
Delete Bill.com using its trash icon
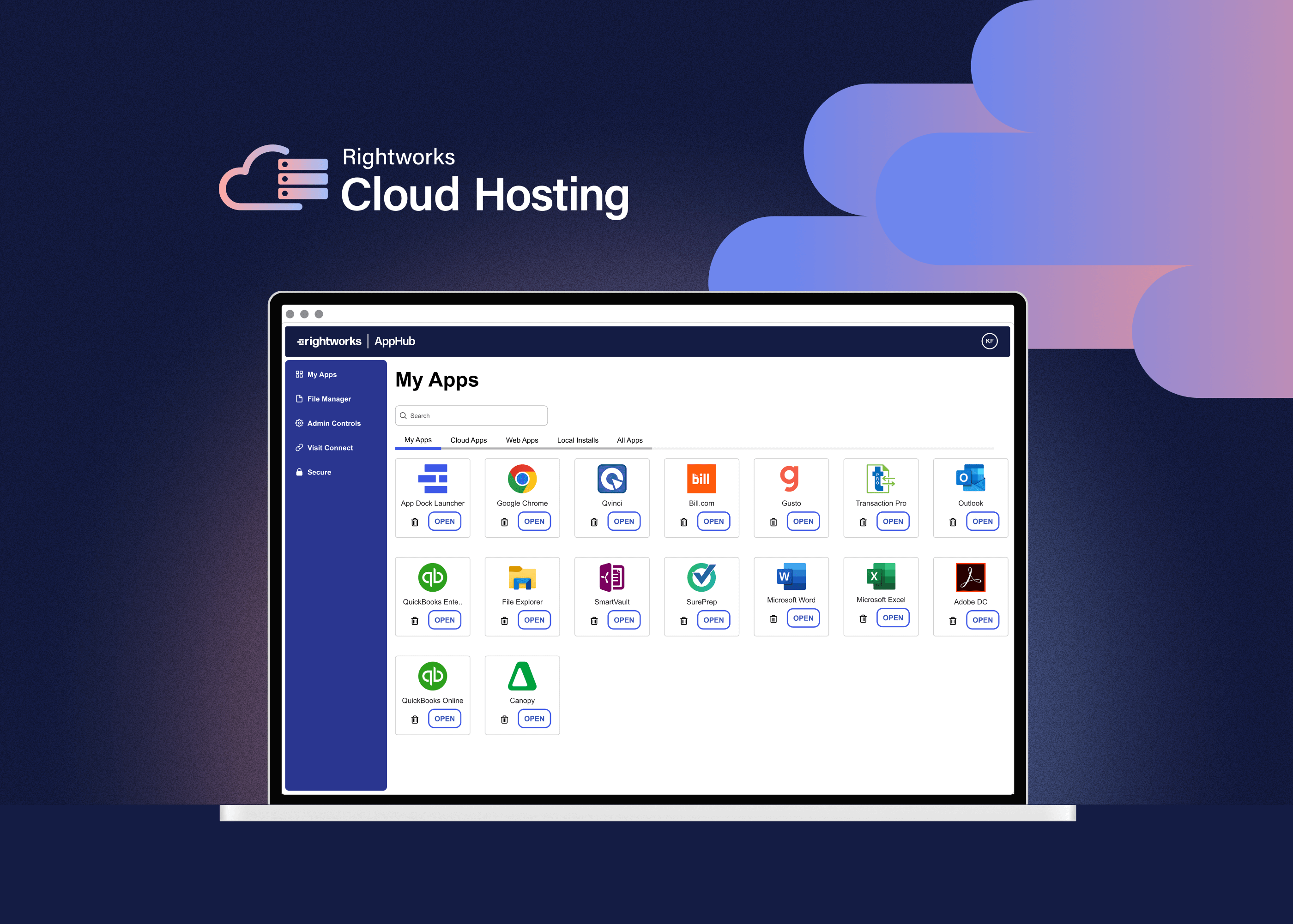[x=683, y=522]
